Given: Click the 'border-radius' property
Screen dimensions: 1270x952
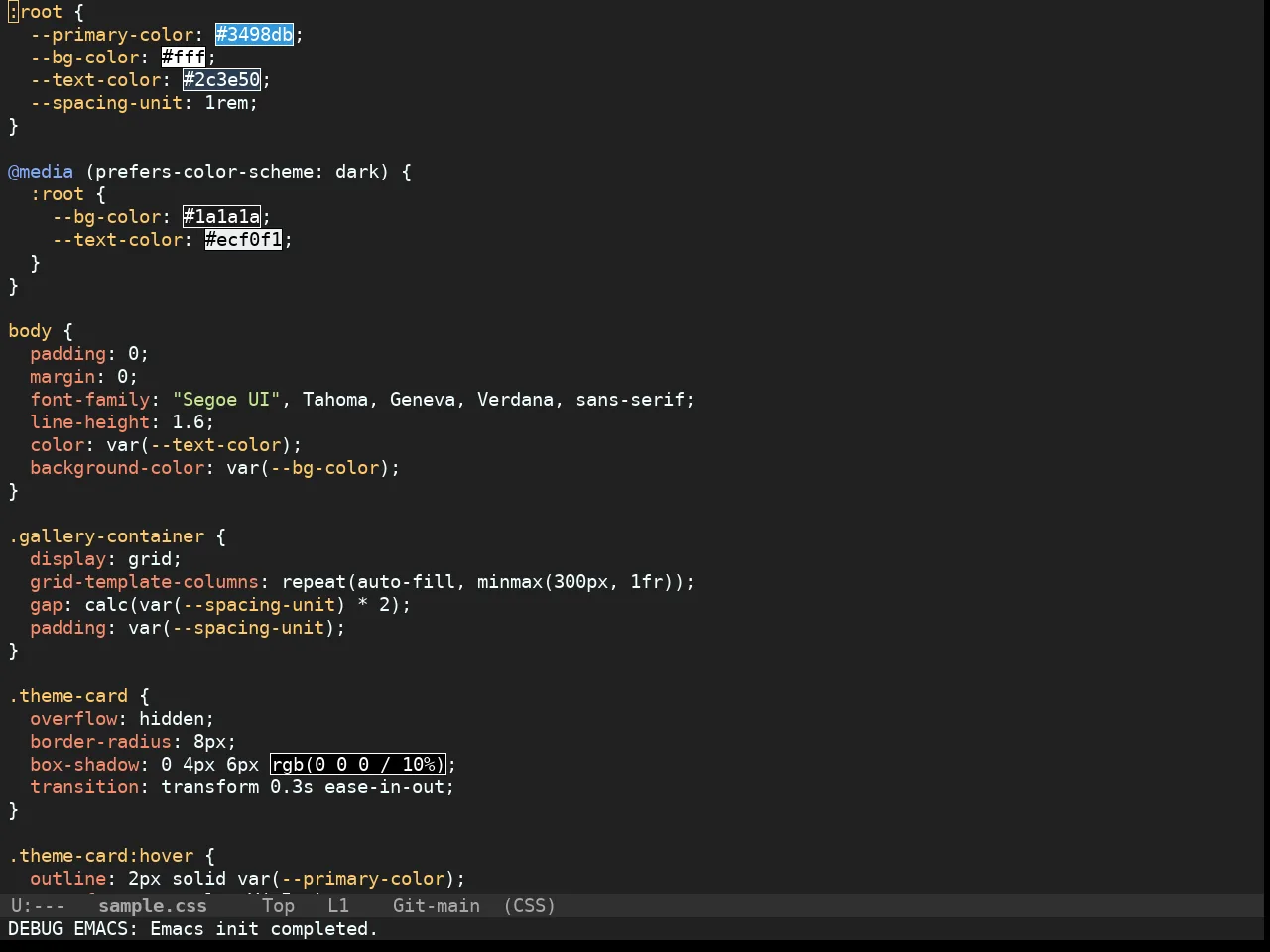Looking at the screenshot, I should point(101,742).
